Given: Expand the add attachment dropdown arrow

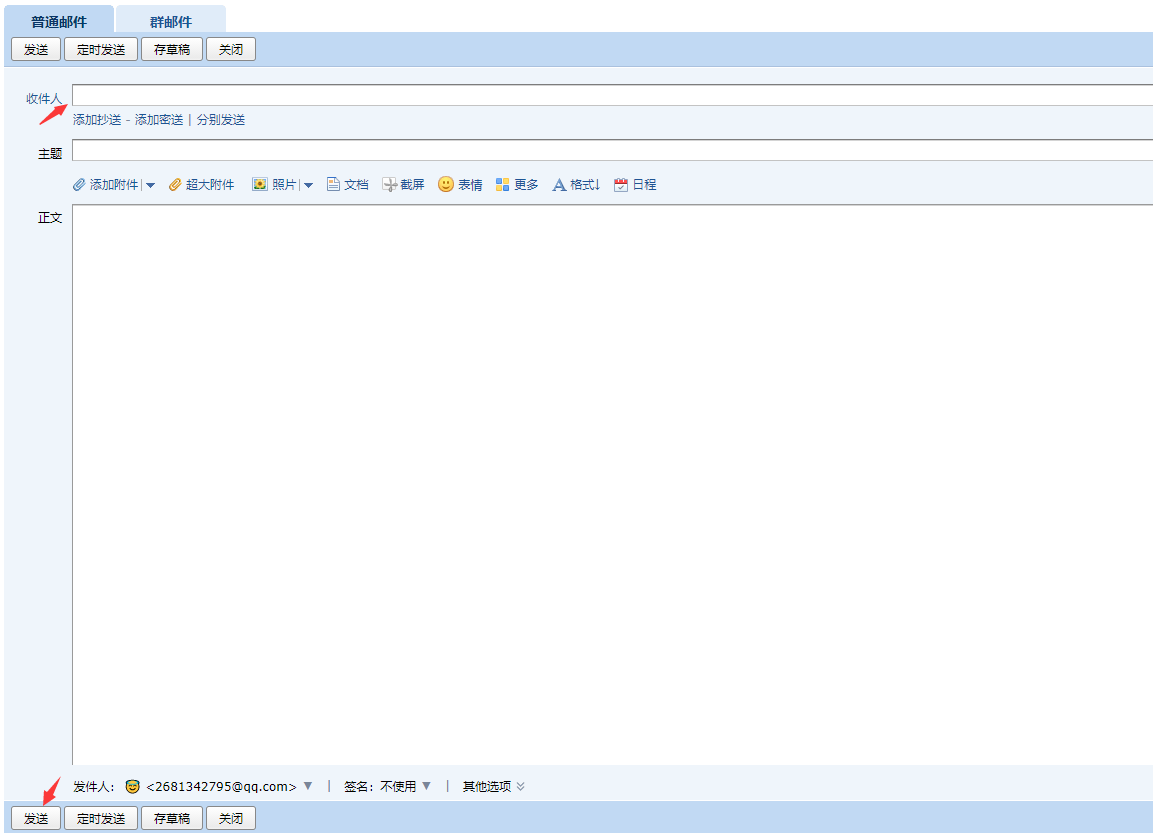Looking at the screenshot, I should 151,185.
